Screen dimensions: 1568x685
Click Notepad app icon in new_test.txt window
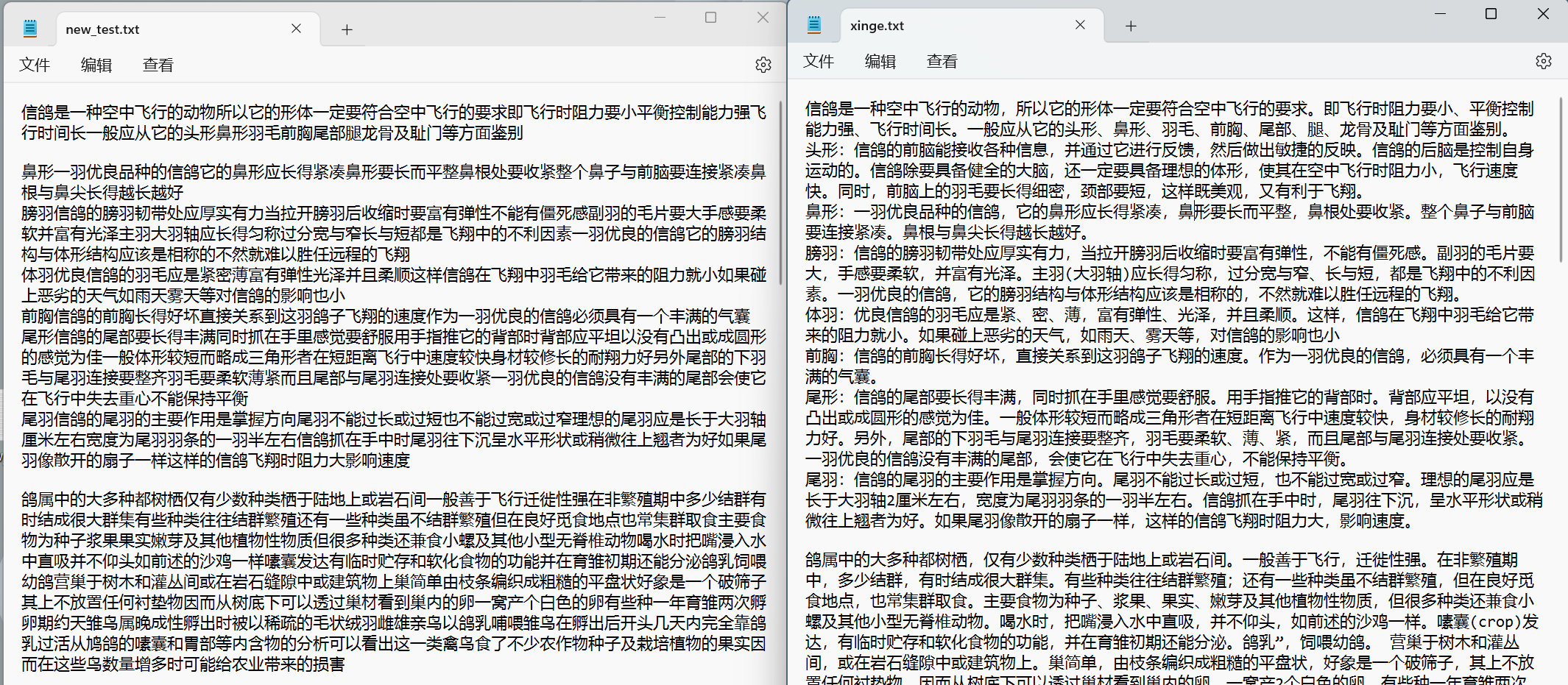tap(30, 29)
